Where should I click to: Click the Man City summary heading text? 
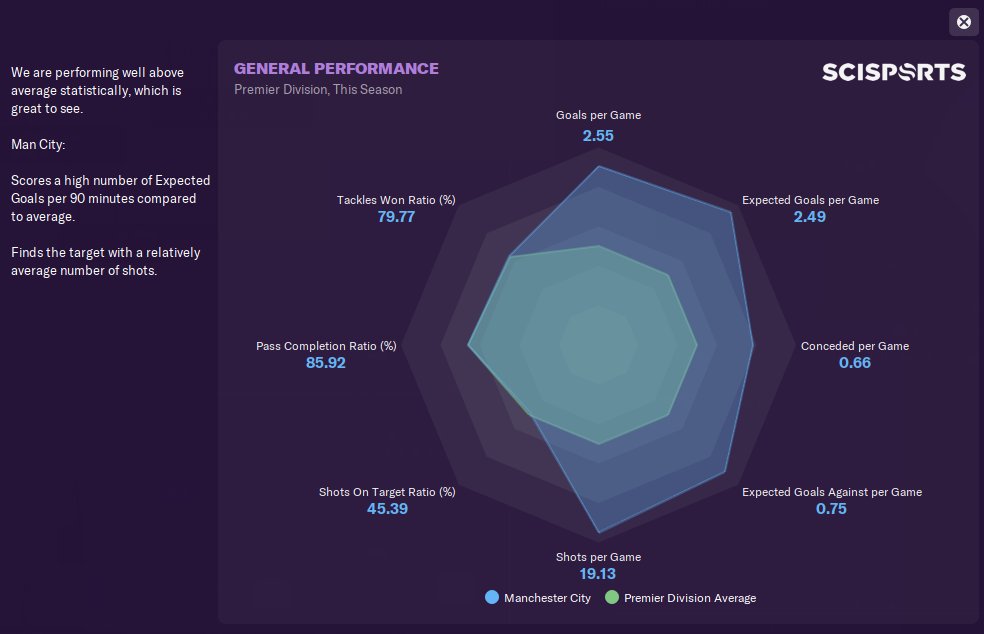click(38, 144)
